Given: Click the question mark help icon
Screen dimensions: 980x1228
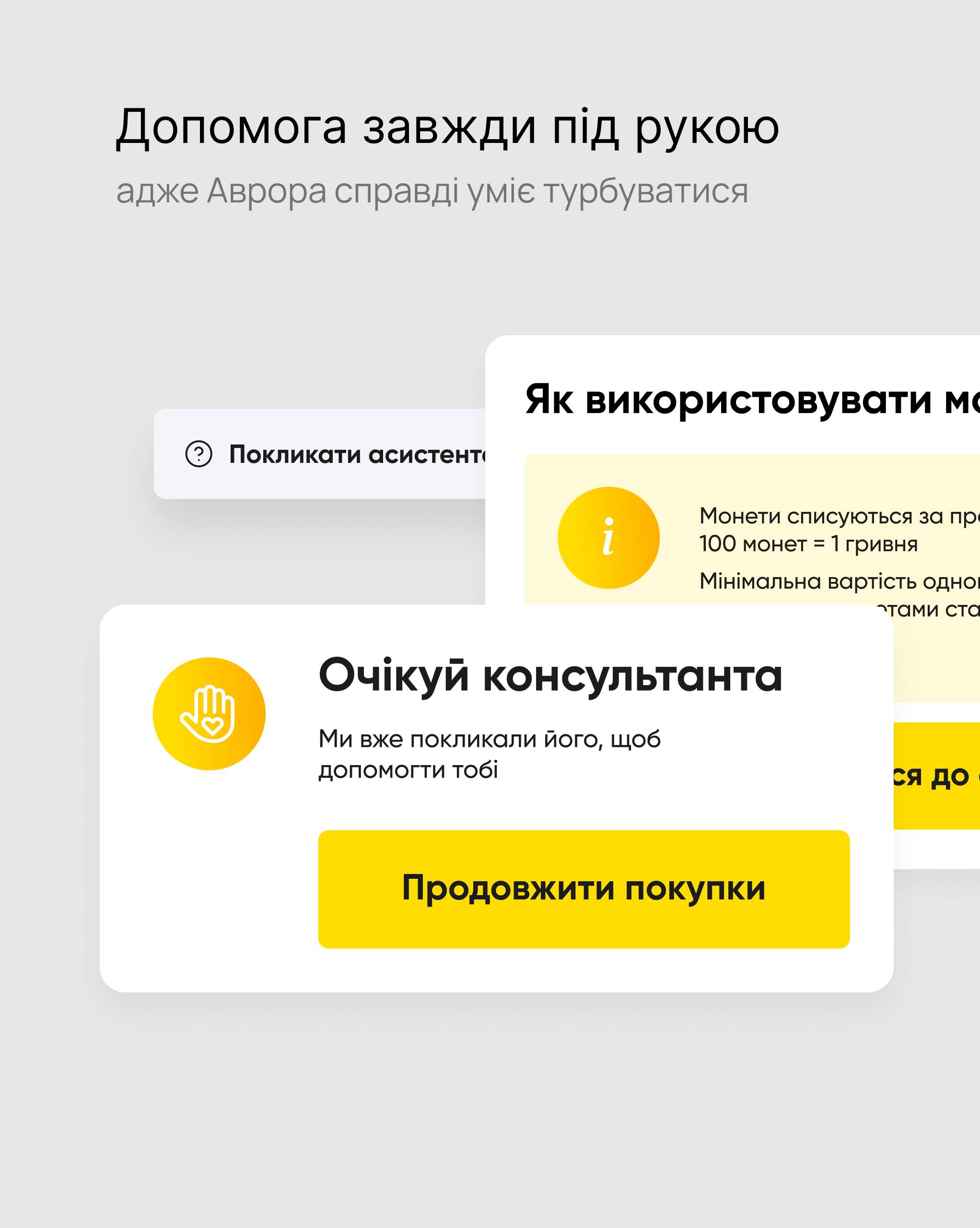Looking at the screenshot, I should [199, 454].
